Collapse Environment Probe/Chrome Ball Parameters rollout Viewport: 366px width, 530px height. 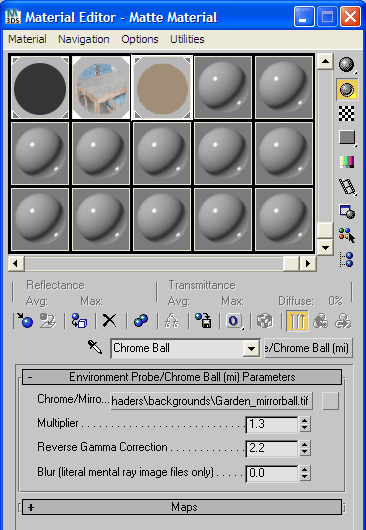pyautogui.click(x=182, y=377)
